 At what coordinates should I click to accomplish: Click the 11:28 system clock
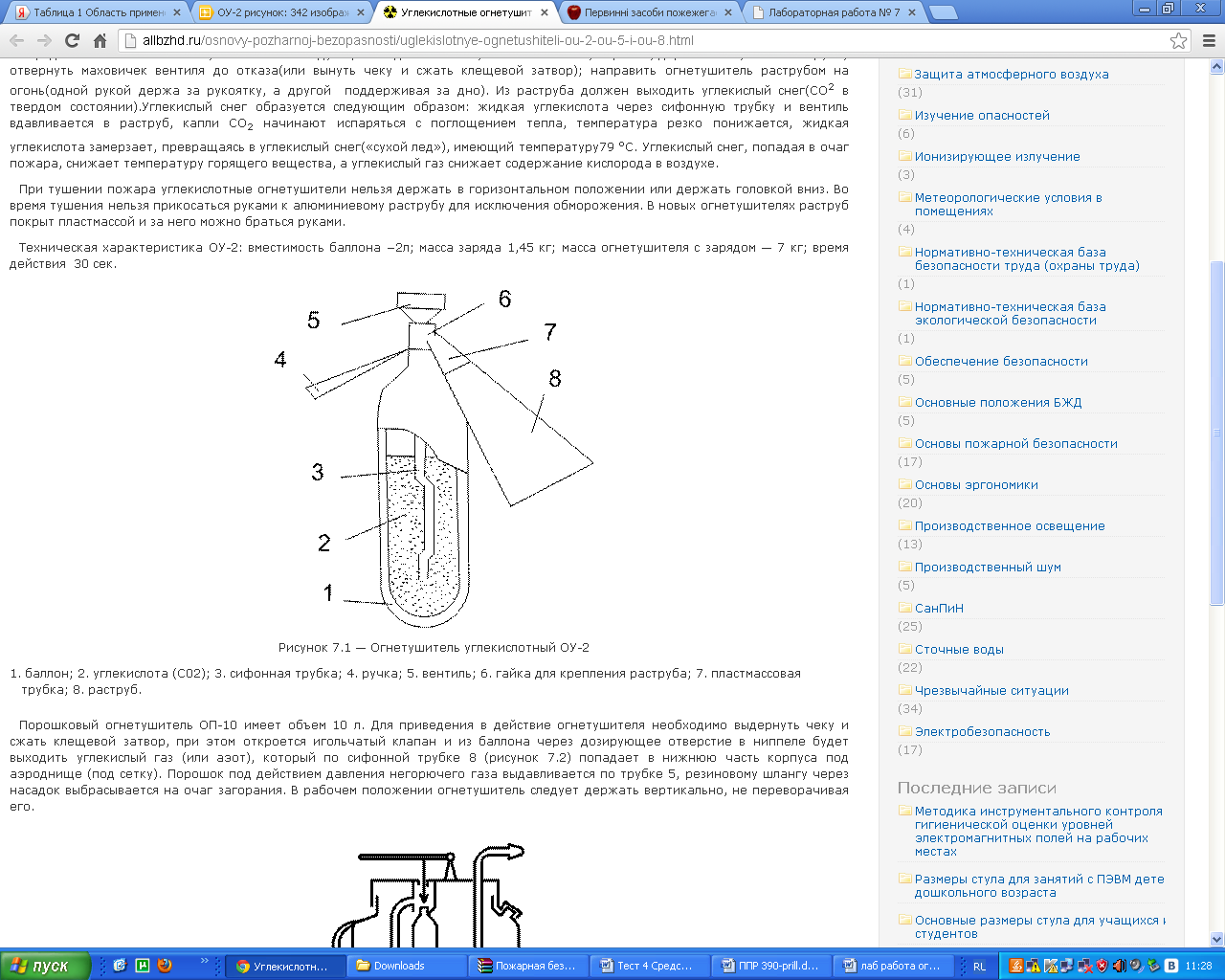pyautogui.click(x=1198, y=966)
